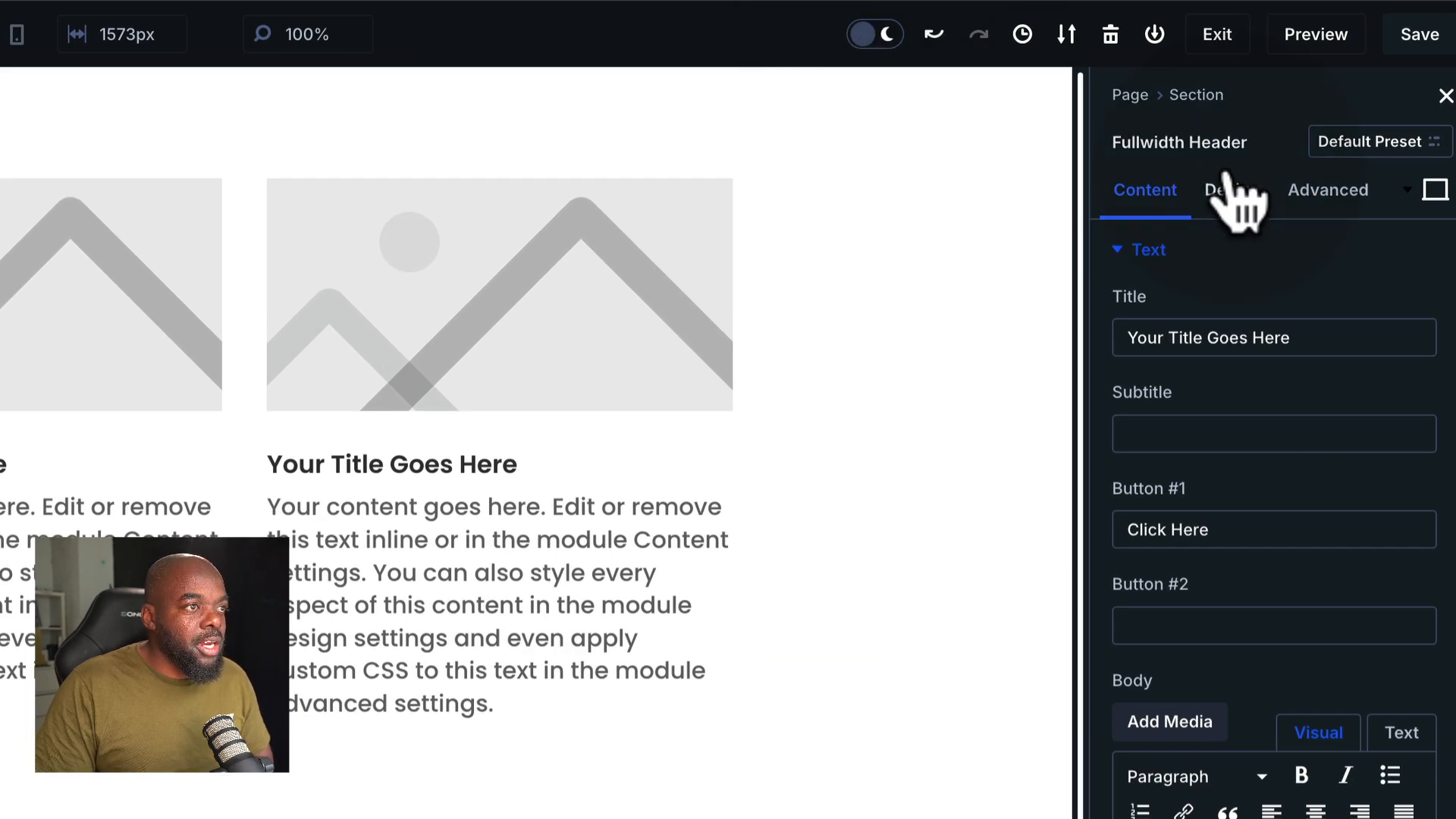Click the phone view icon
The image size is (1456, 819).
click(x=17, y=34)
